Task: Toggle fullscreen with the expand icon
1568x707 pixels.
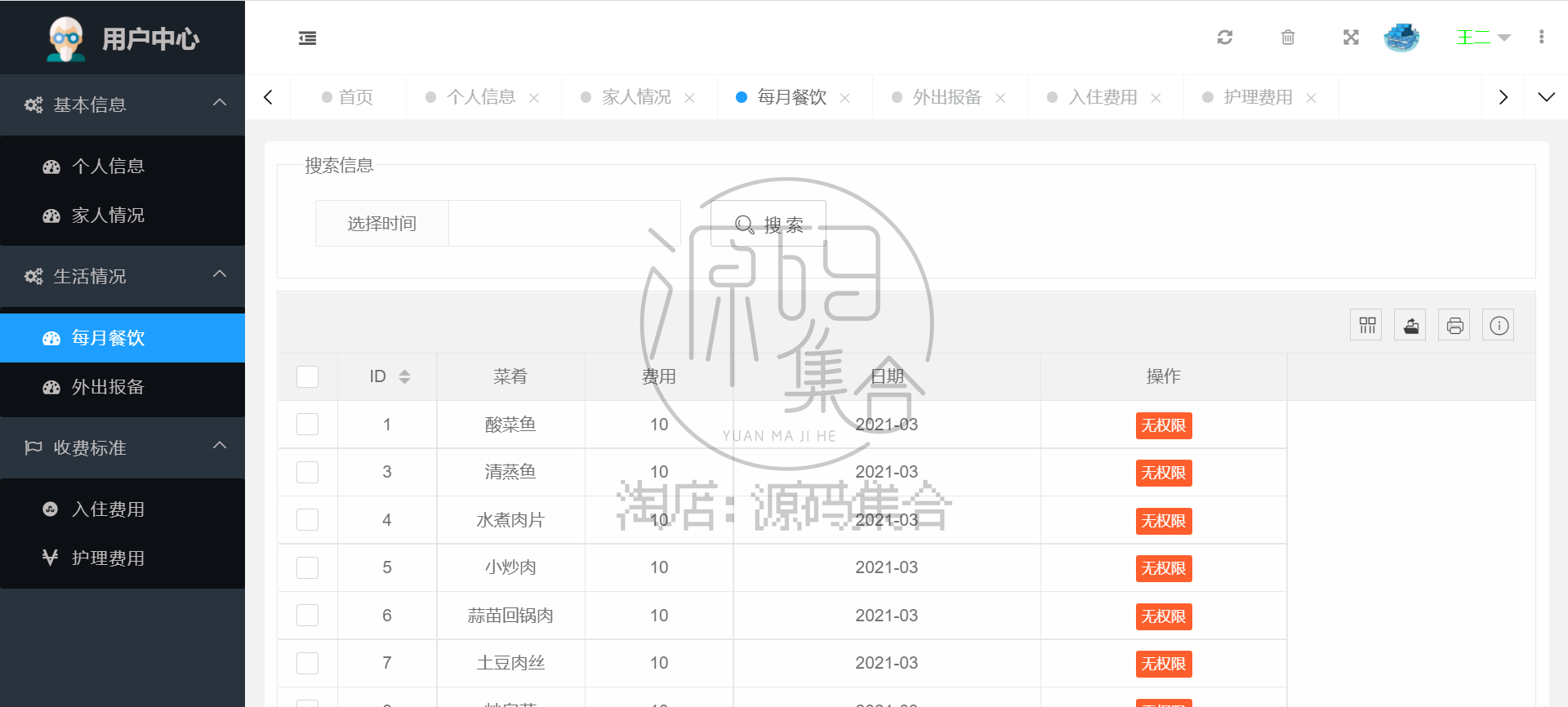Action: pyautogui.click(x=1351, y=38)
